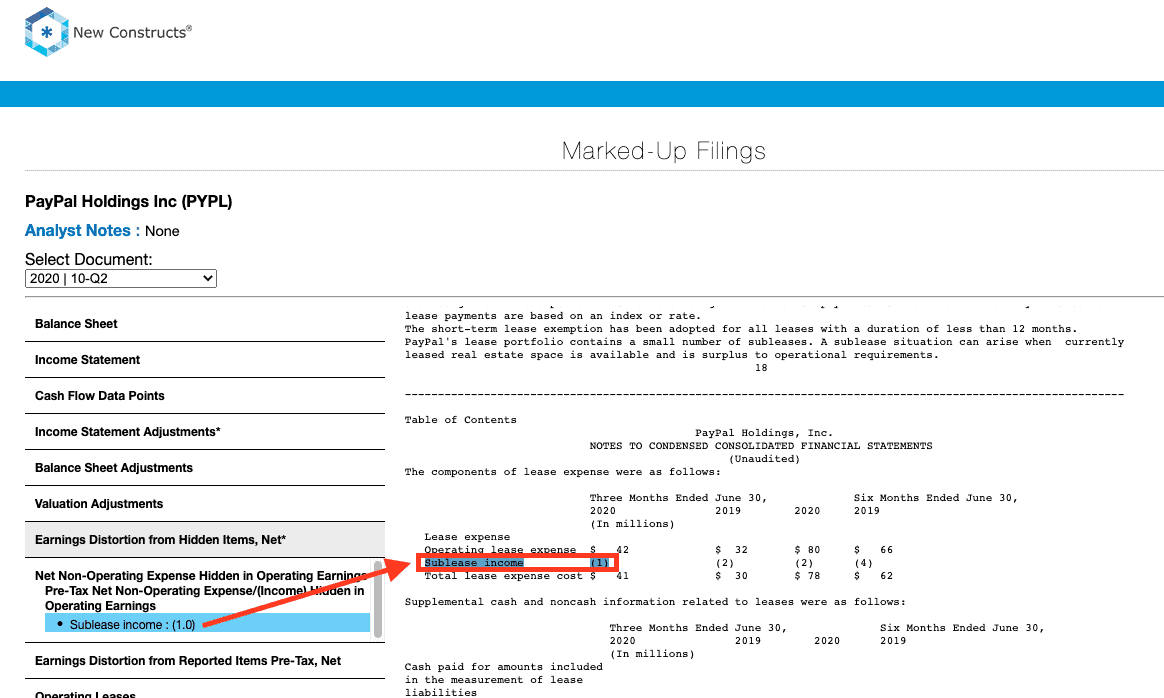Click the PayPal Holdings Inc (PYPL) heading
The height and width of the screenshot is (698, 1164).
pyautogui.click(x=128, y=202)
